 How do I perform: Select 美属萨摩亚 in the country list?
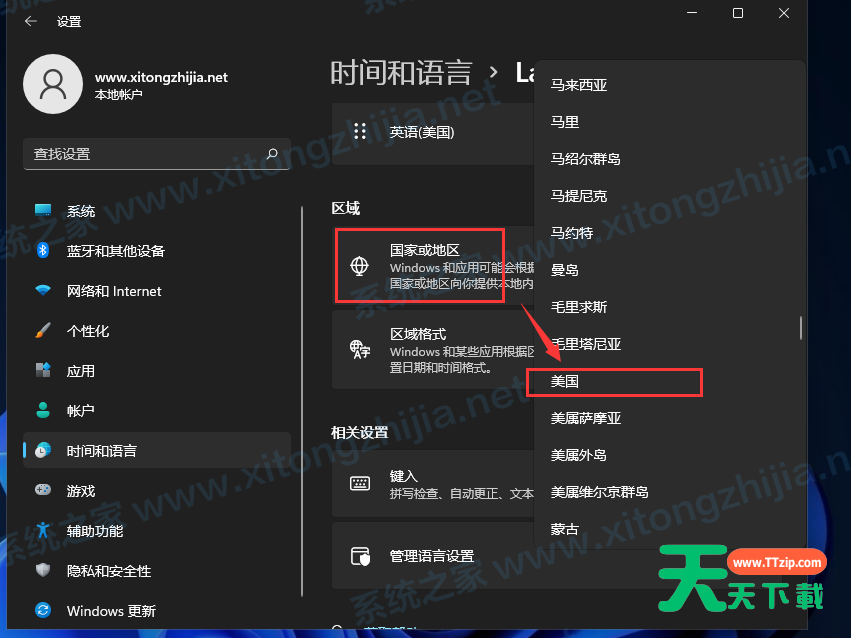(668, 418)
